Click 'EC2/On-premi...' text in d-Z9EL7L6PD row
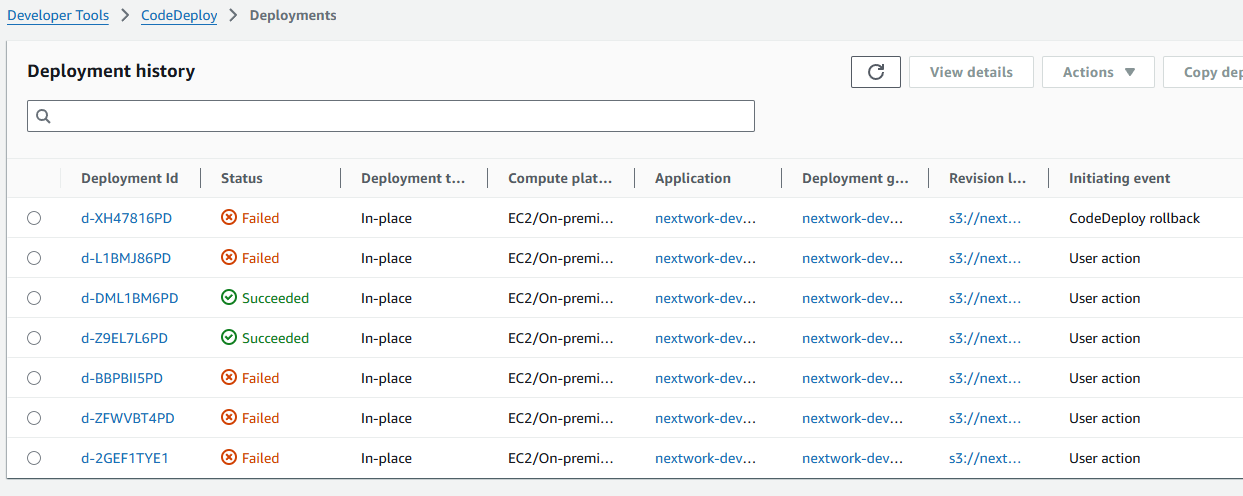The image size is (1243, 496). click(561, 338)
